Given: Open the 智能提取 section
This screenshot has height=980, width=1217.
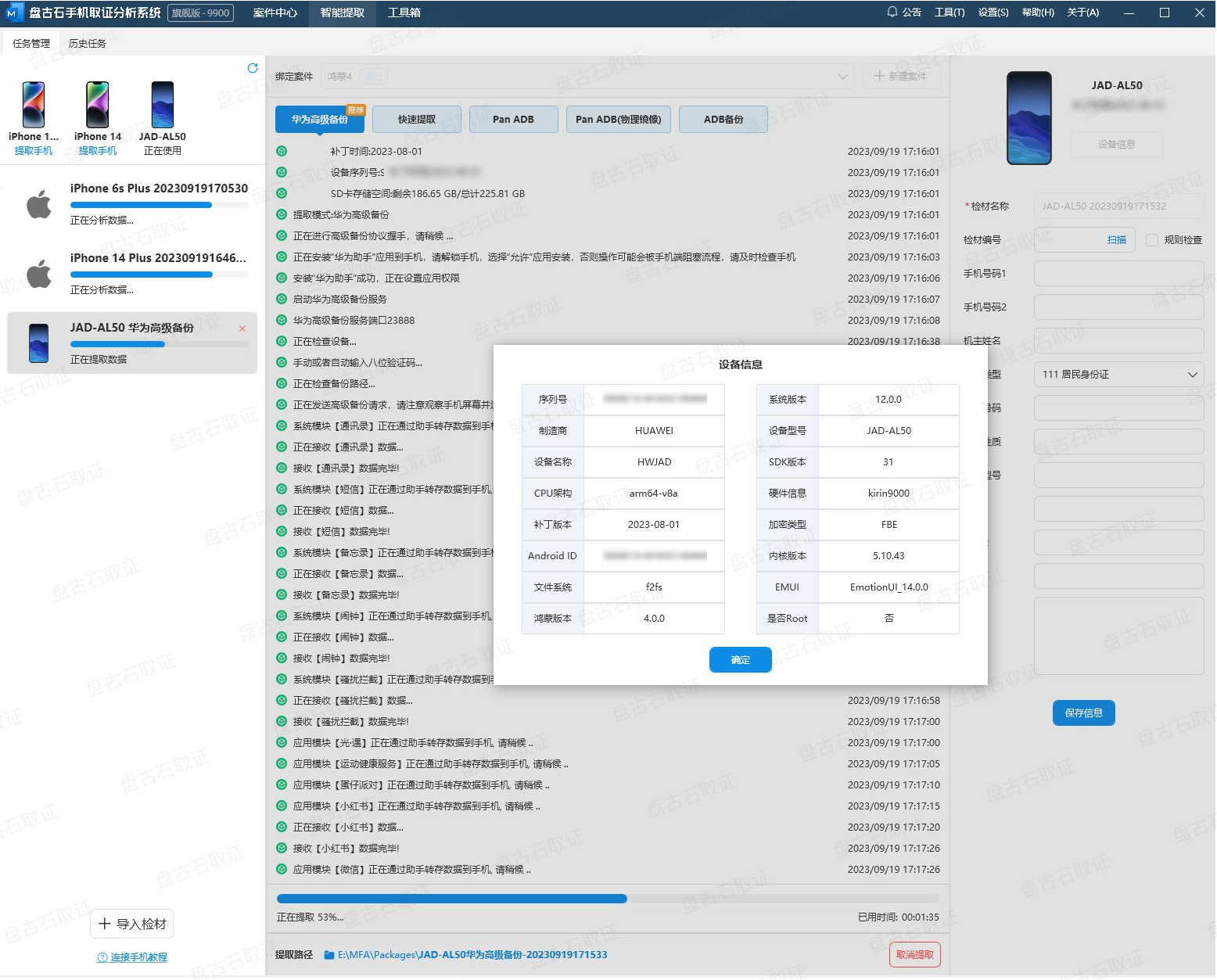Looking at the screenshot, I should tap(343, 13).
